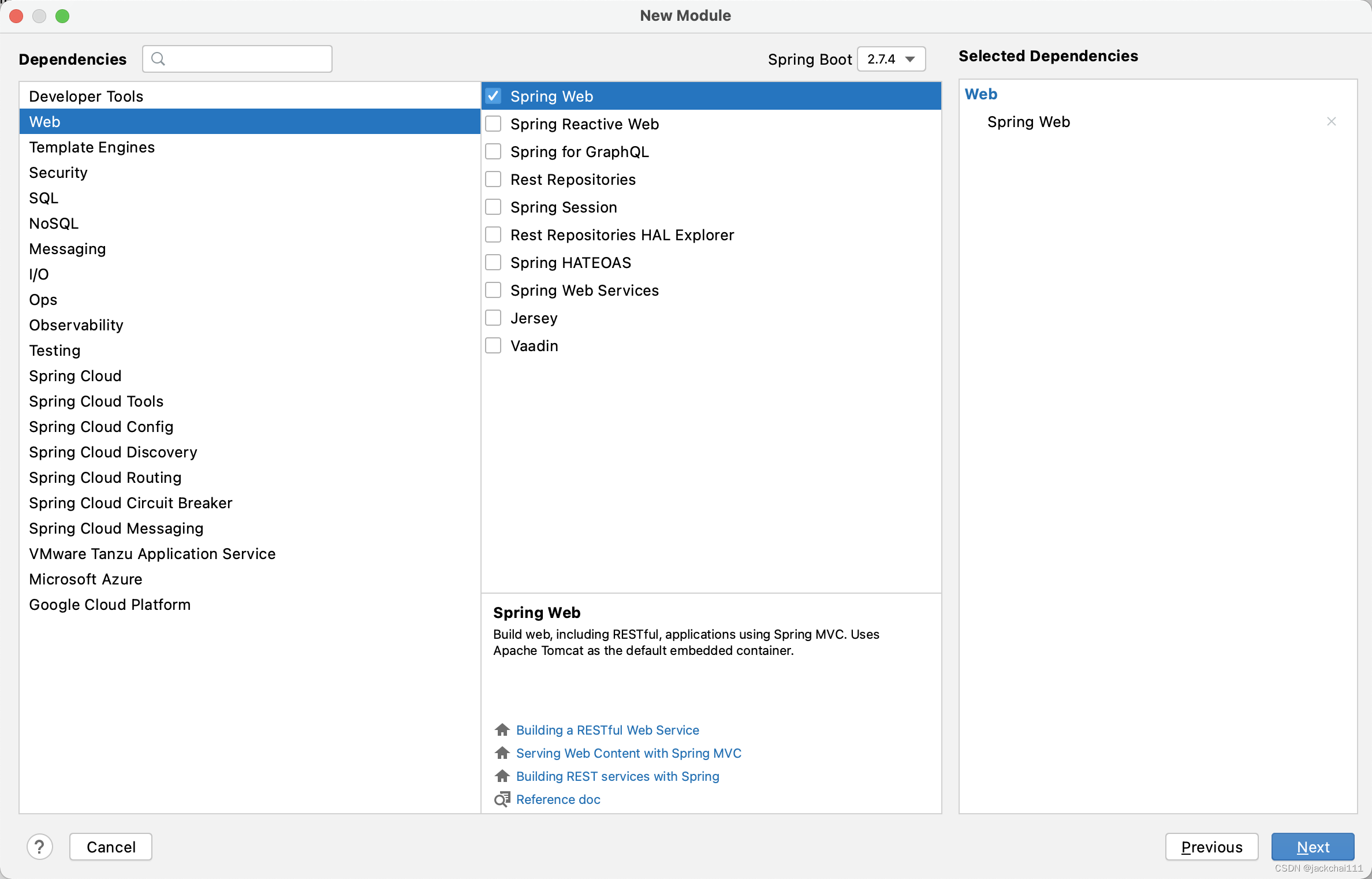Go back with the Previous button
1372x879 pixels.
(x=1211, y=847)
